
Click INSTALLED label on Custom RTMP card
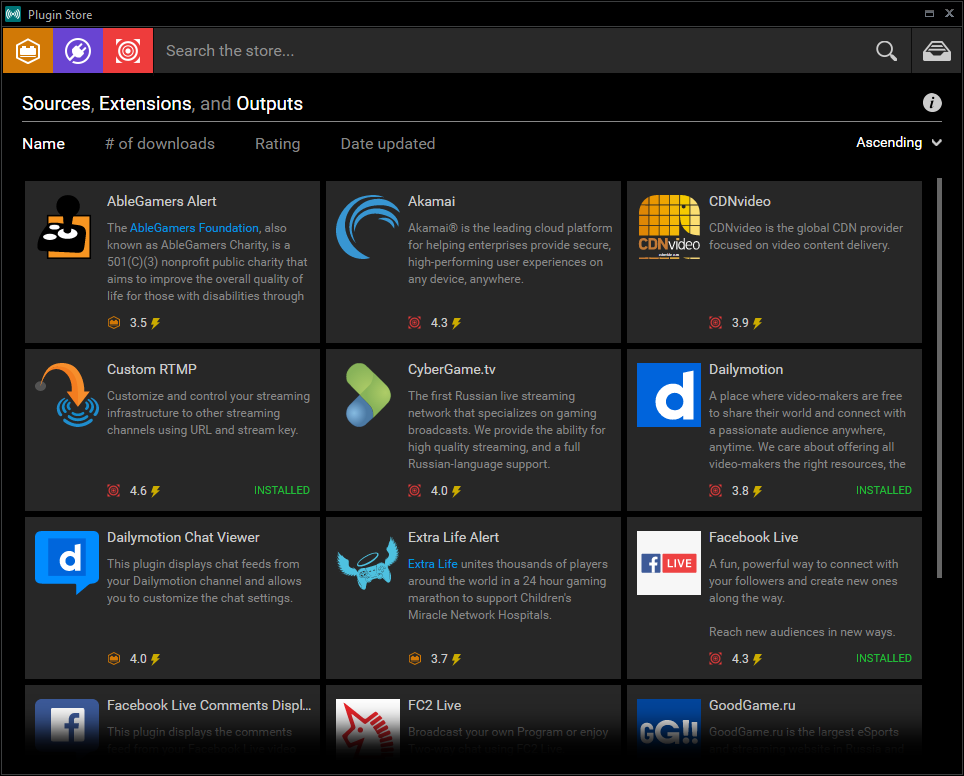click(x=282, y=490)
